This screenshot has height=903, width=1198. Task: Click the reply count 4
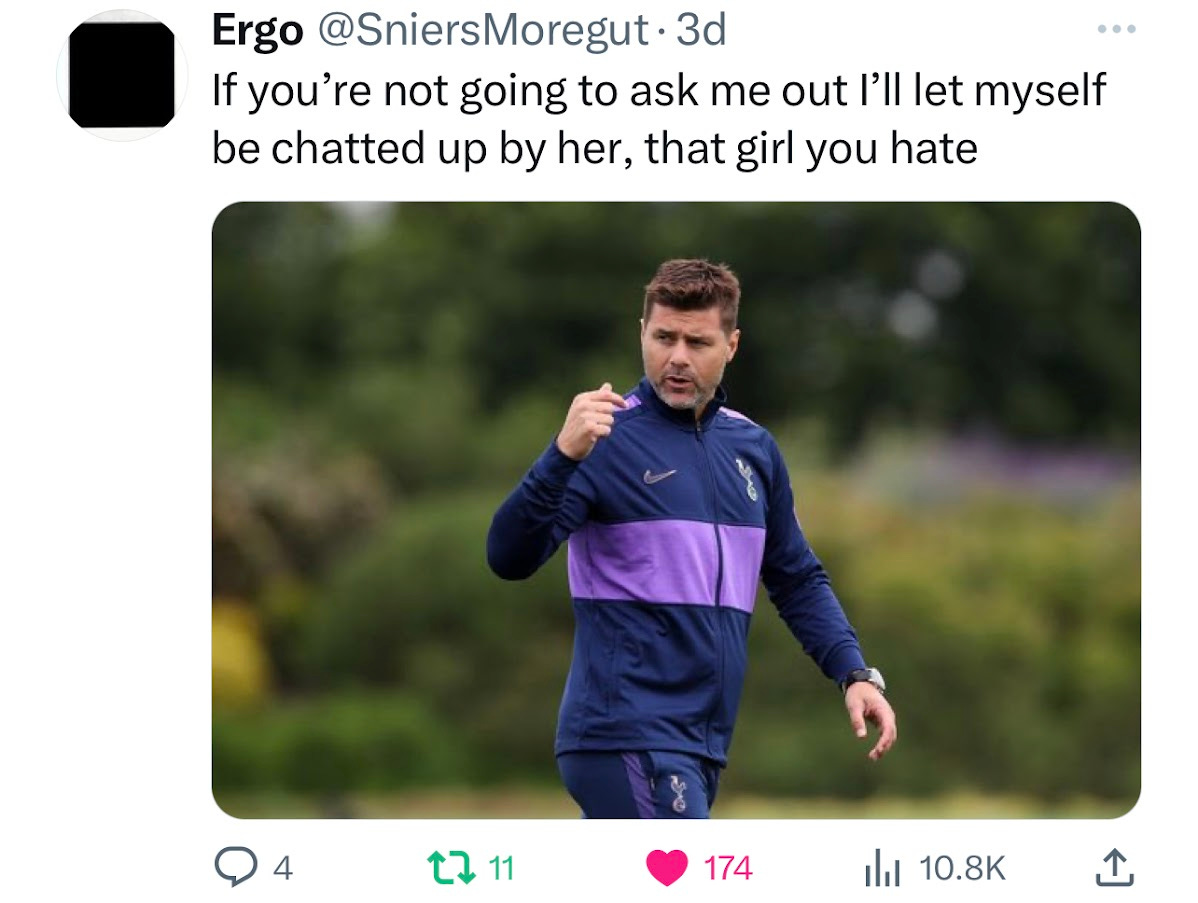coord(283,869)
